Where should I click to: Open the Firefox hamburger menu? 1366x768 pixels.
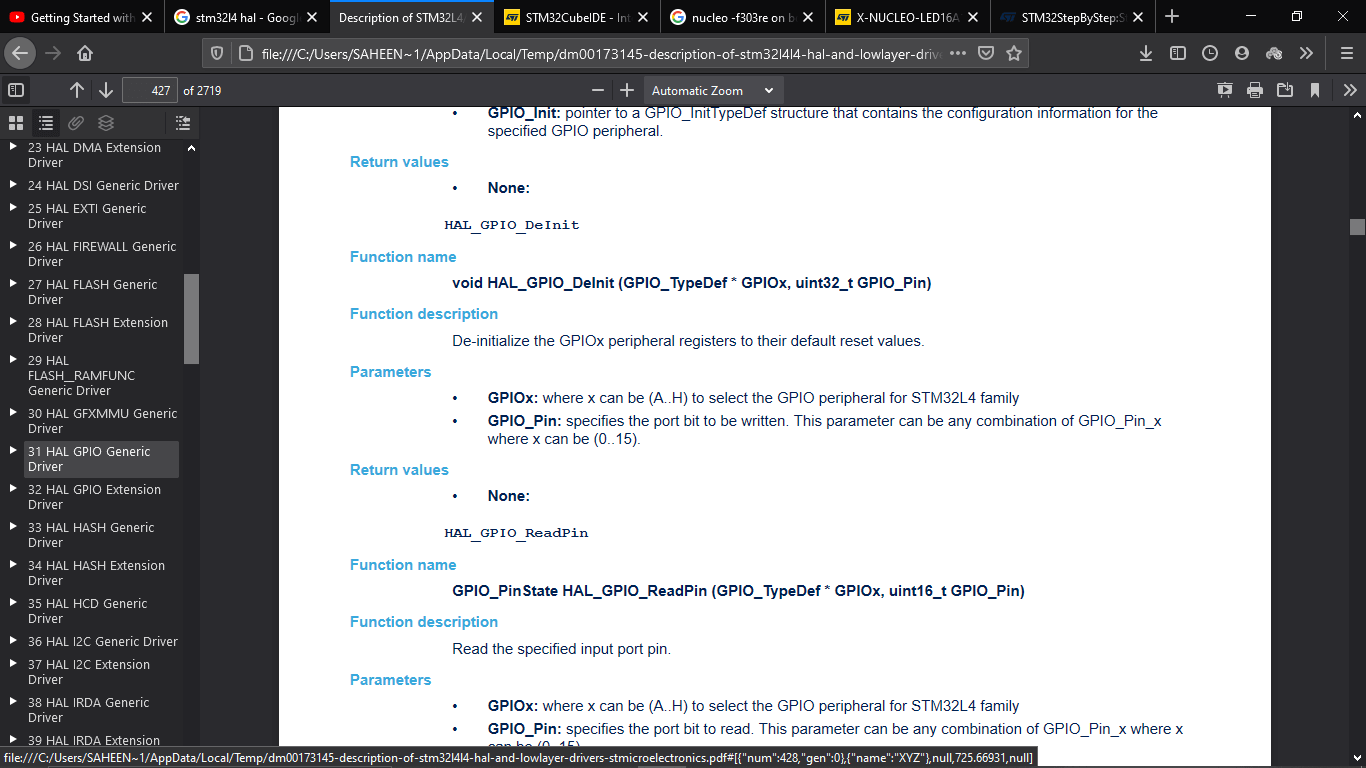coord(1346,53)
